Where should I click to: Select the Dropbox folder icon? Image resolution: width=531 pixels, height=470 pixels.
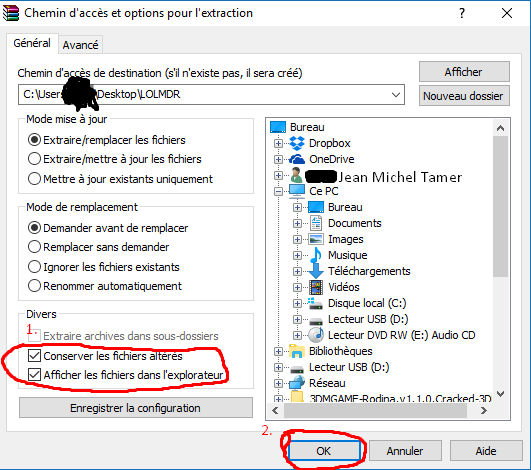point(297,143)
